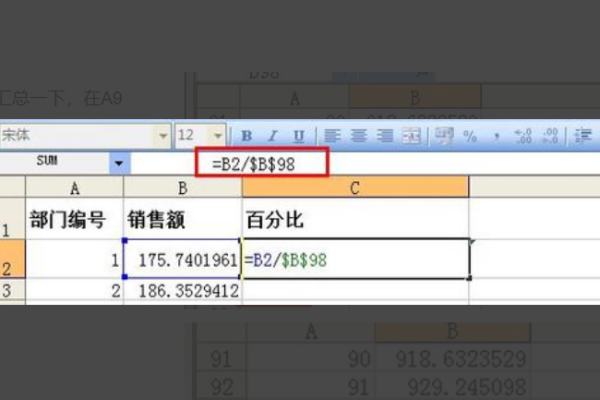Viewport: 600px width, 400px height.
Task: Click Merge and Center icon
Action: pos(412,136)
